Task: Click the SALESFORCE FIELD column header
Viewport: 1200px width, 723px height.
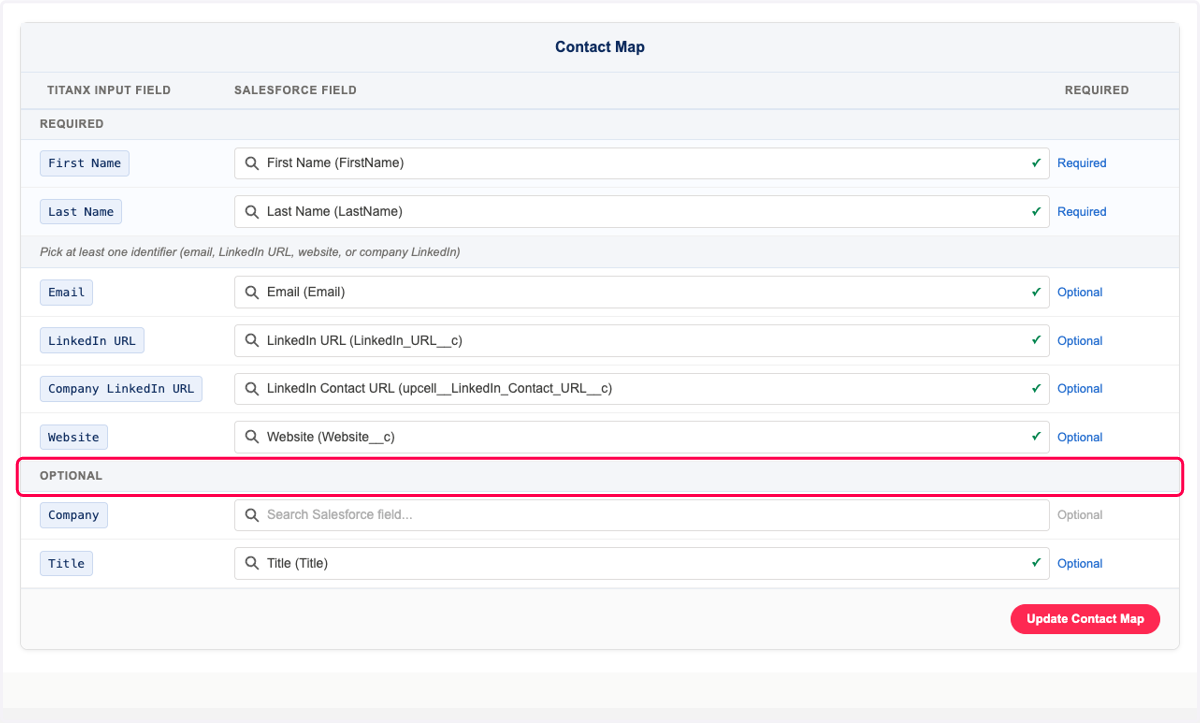Action: click(x=295, y=90)
